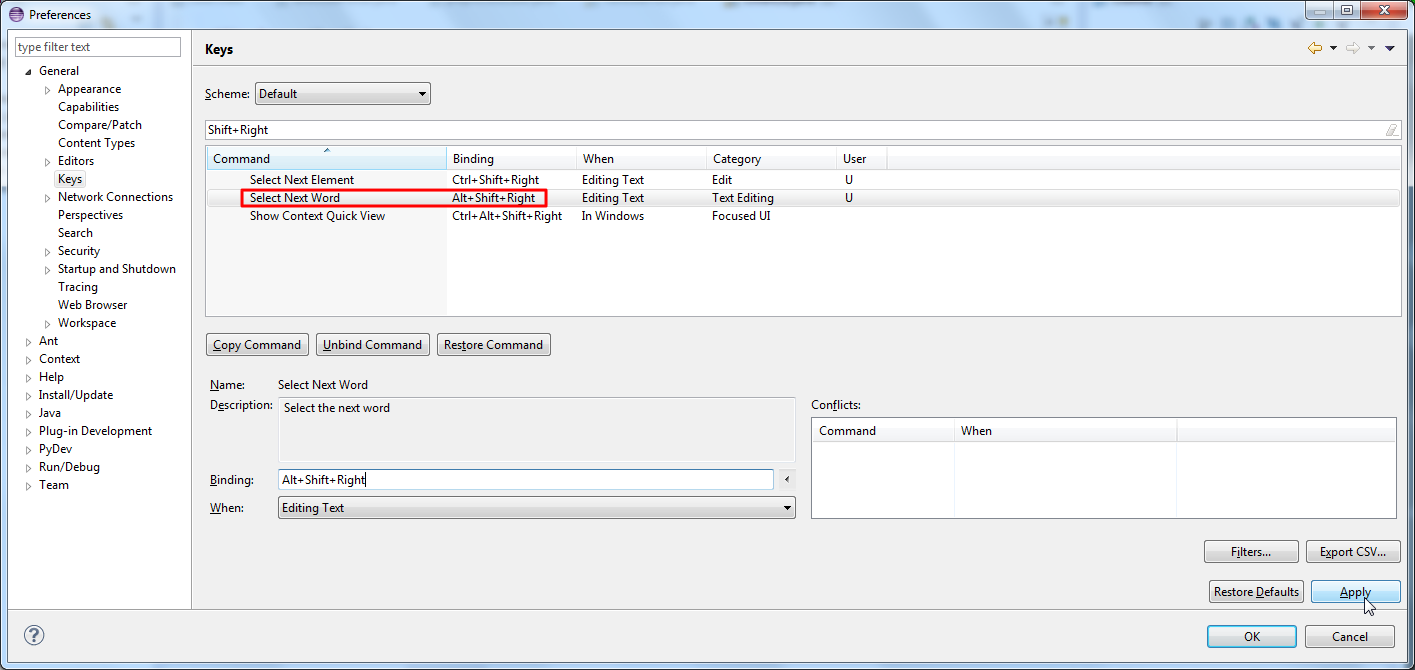
Task: Click the Ctrl+Shift+Right binding cell
Action: [495, 180]
